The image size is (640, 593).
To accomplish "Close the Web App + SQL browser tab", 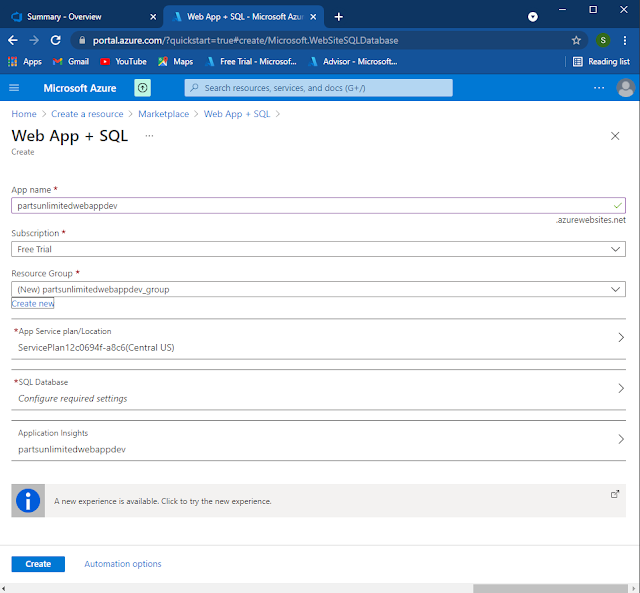I will coord(313,17).
